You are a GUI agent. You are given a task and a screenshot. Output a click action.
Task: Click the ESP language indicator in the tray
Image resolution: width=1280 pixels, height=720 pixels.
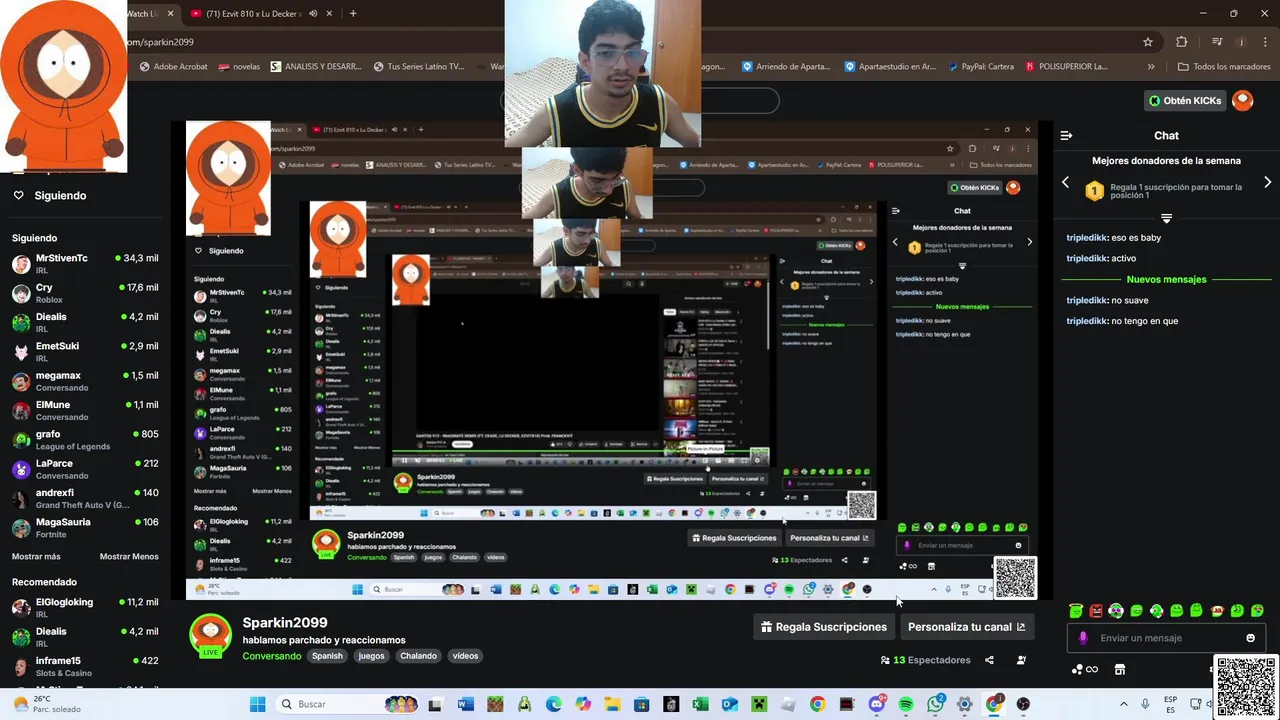pyautogui.click(x=1170, y=704)
